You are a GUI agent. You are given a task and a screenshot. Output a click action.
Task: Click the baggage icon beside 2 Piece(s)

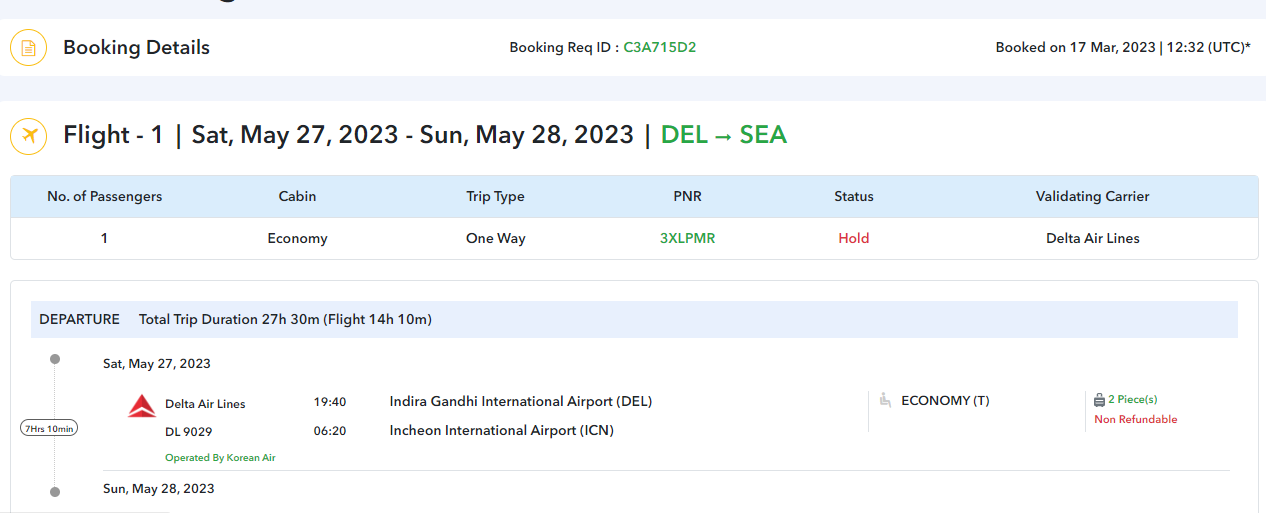(1099, 400)
